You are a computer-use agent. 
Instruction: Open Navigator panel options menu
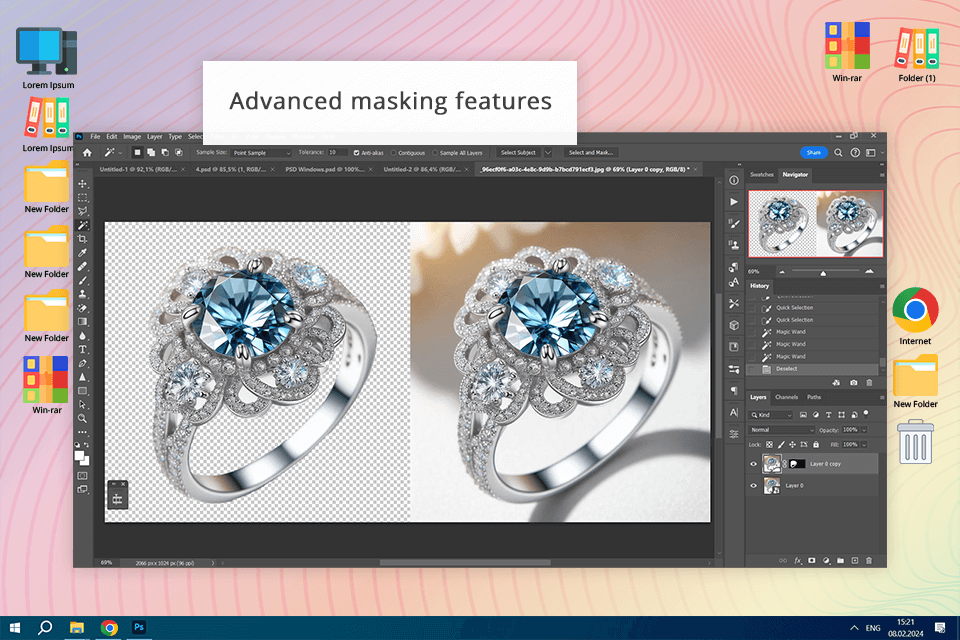[x=882, y=175]
